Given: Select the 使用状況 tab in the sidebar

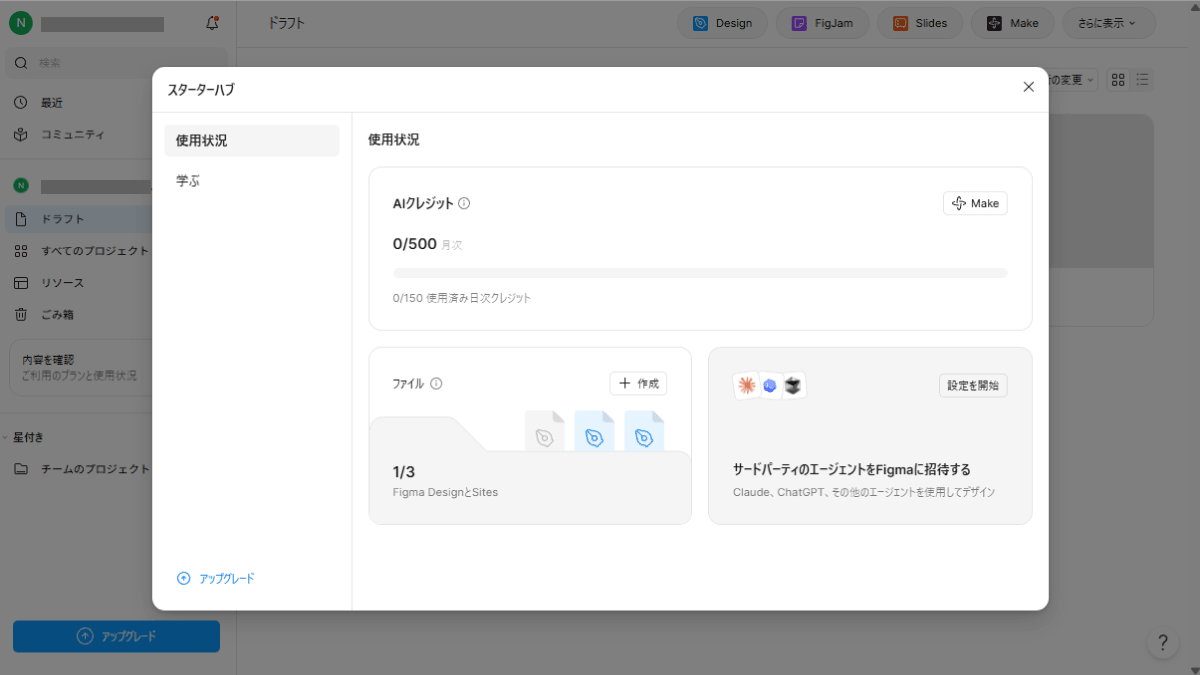Looking at the screenshot, I should (x=252, y=141).
